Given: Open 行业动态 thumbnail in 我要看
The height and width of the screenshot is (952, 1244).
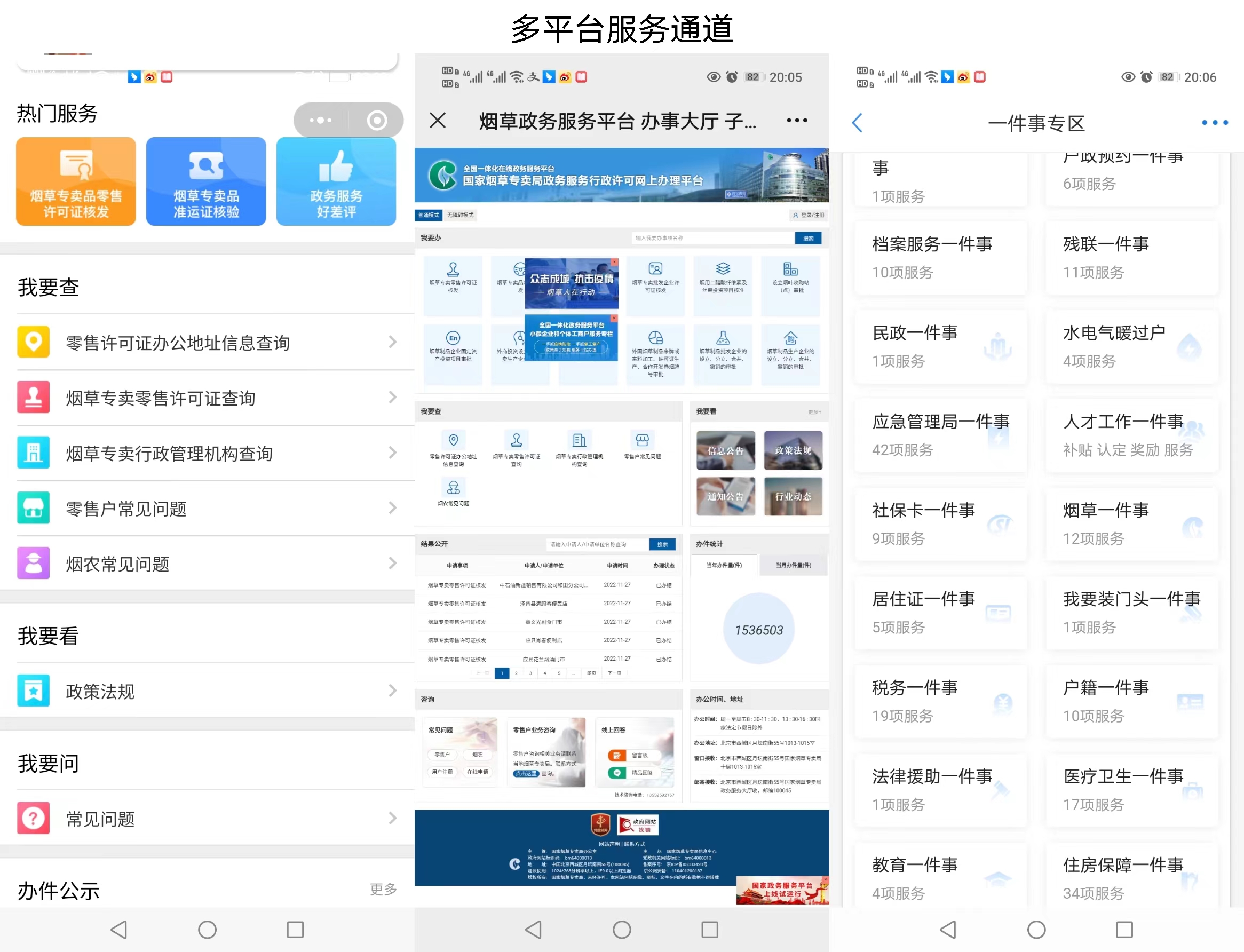Looking at the screenshot, I should pos(793,496).
